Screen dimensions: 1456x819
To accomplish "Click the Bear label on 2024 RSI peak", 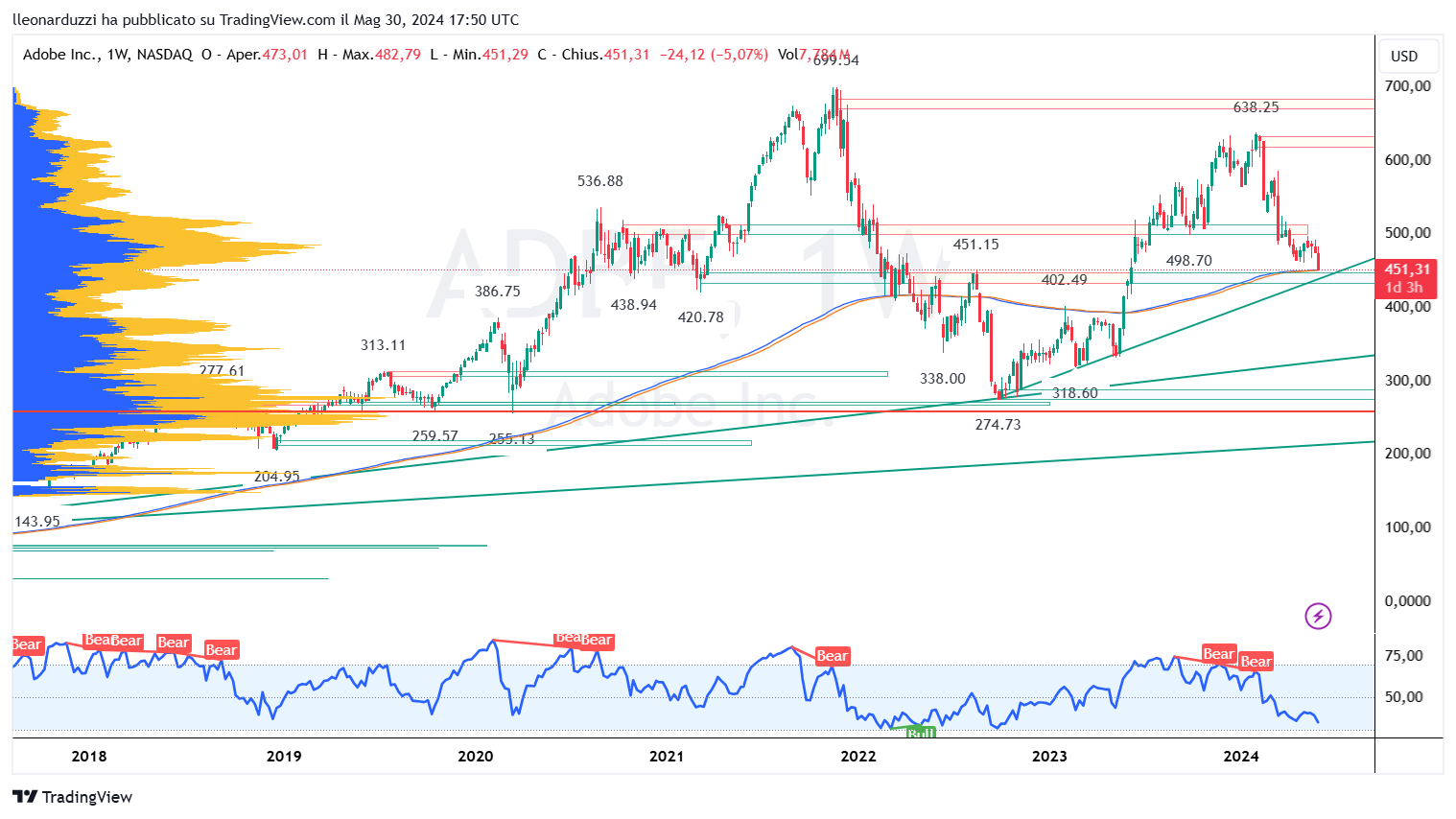I will [1255, 662].
